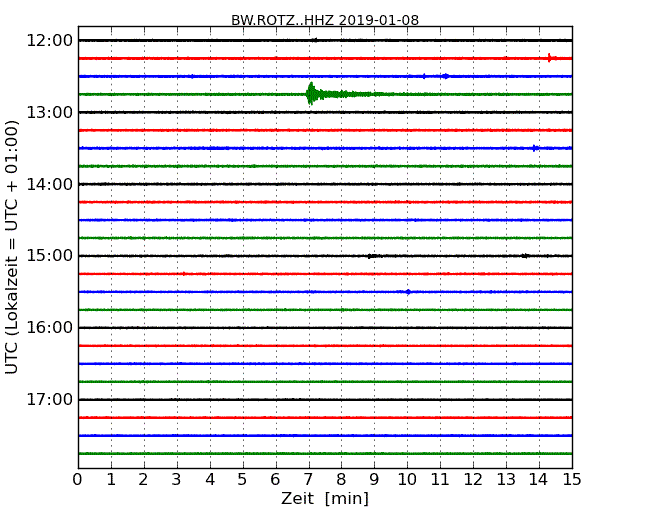Click the 15:00 y-axis tick label
This screenshot has height=520, width=650.
(x=50, y=256)
